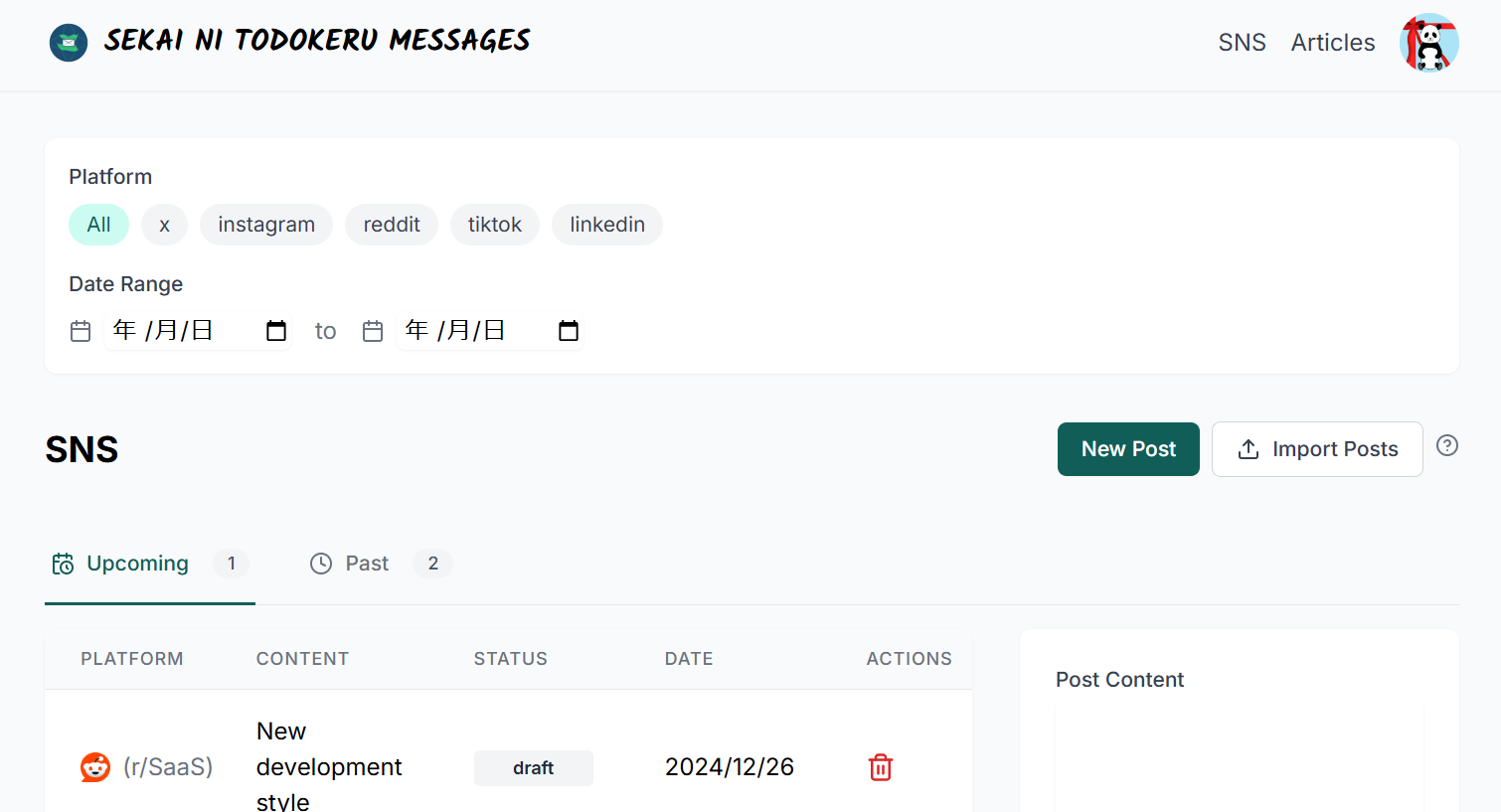Click the calendar icon before start date
This screenshot has height=812, width=1501.
pos(81,331)
